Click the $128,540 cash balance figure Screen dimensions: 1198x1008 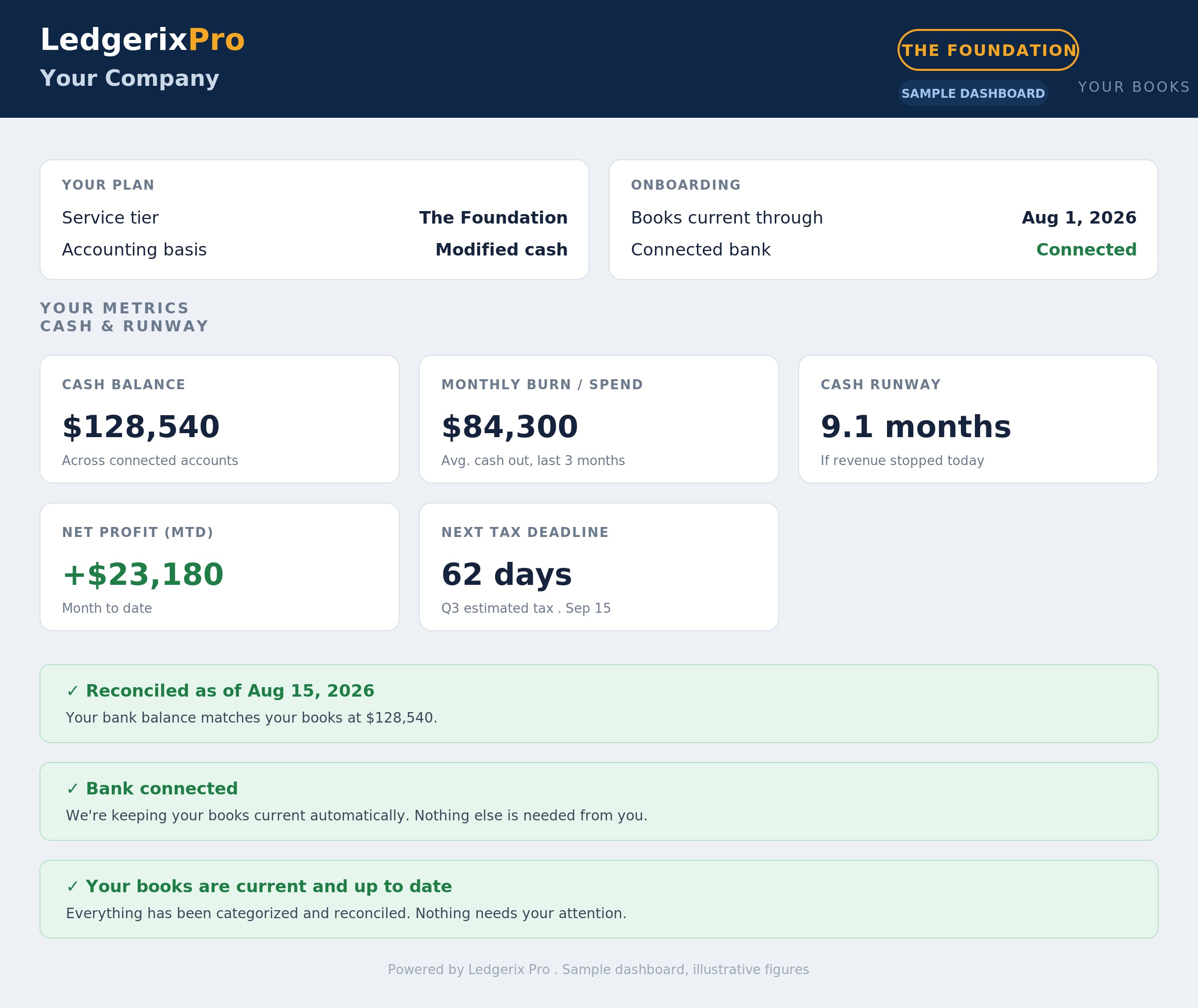(x=141, y=428)
